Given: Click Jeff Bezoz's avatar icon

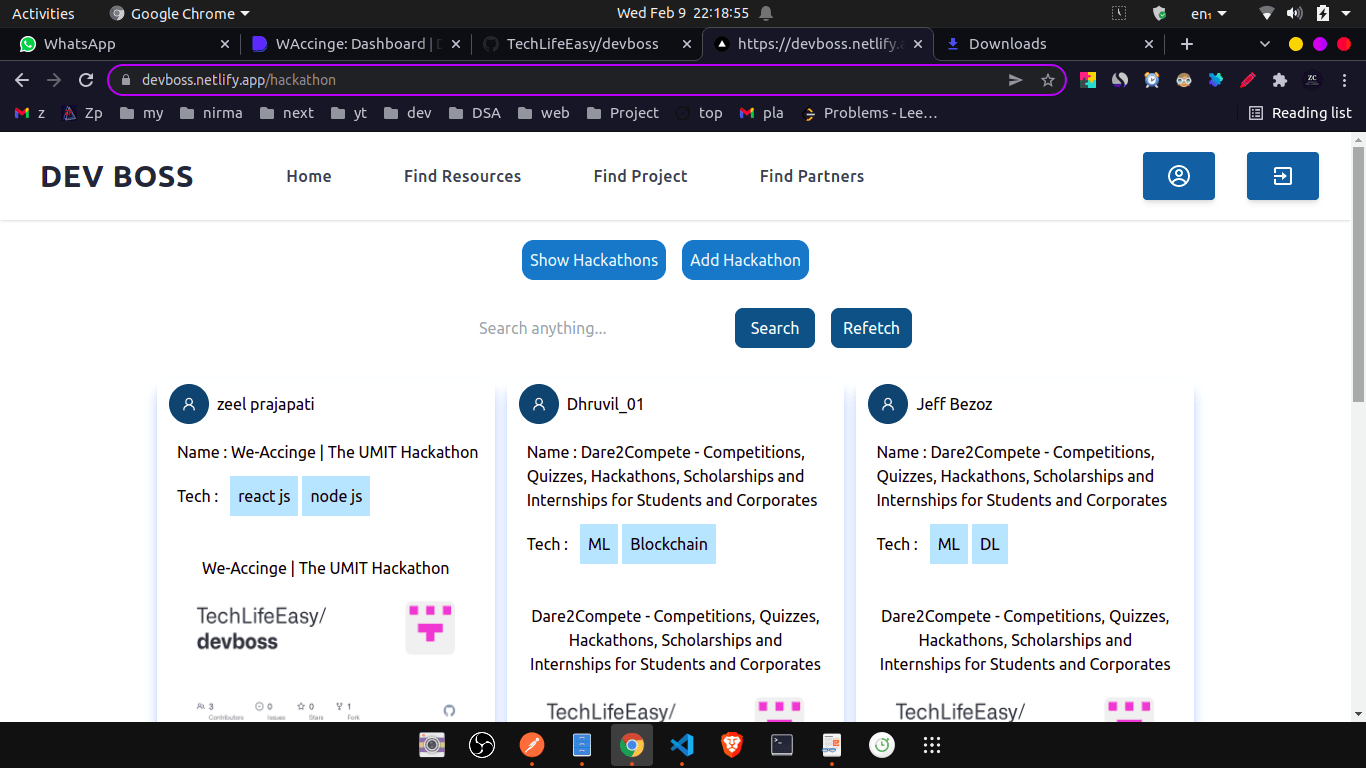Looking at the screenshot, I should pyautogui.click(x=888, y=404).
